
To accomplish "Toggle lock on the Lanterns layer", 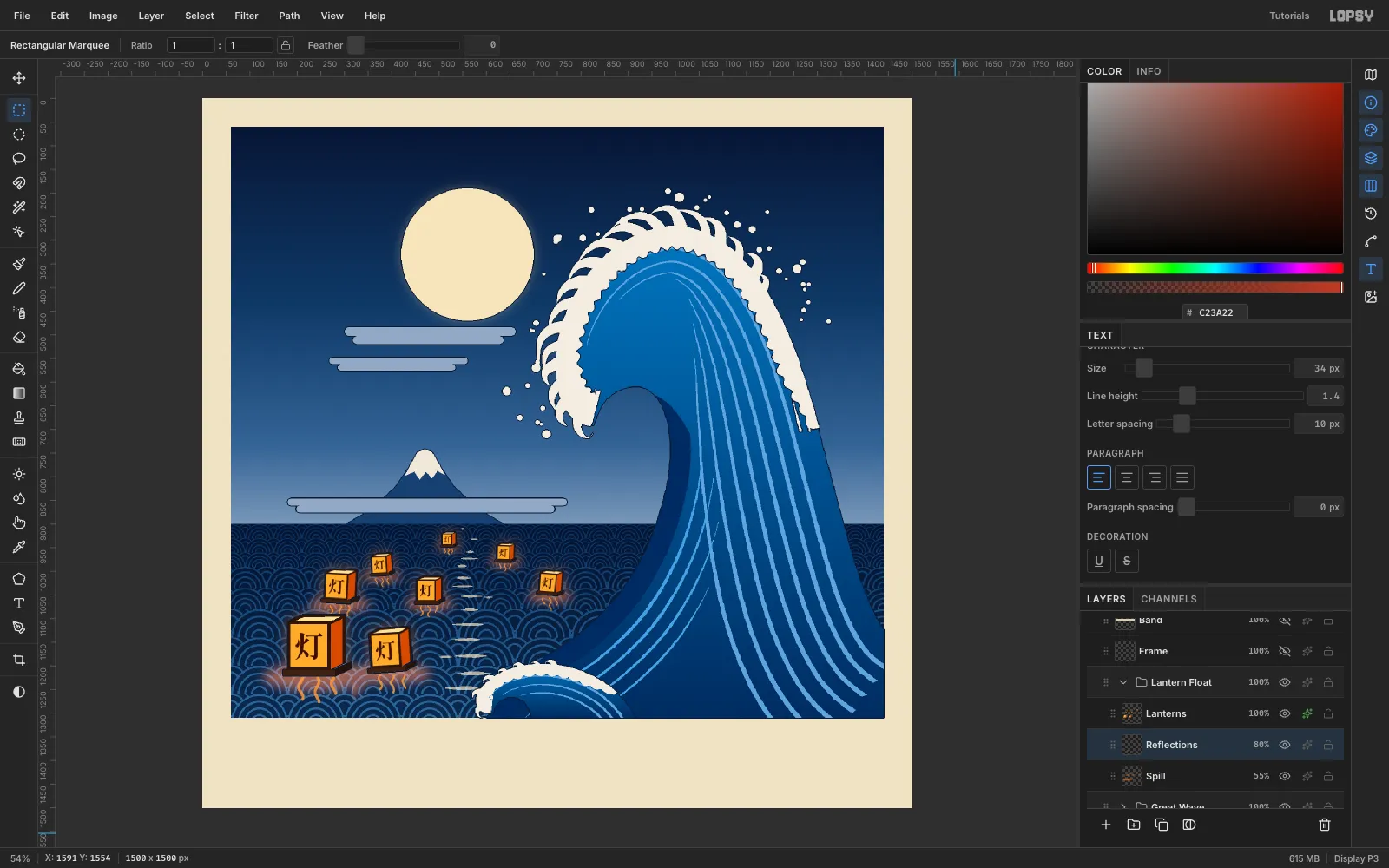I will tap(1328, 713).
